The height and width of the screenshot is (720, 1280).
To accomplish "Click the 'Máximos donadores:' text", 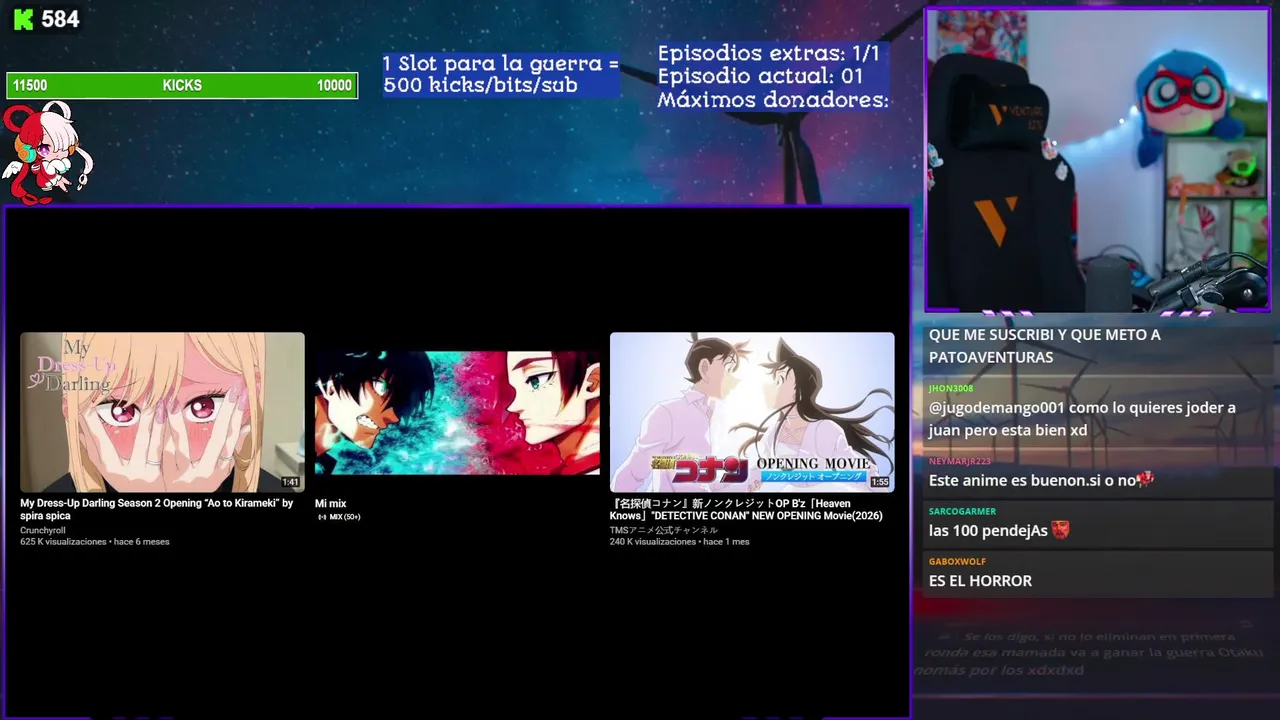I will click(x=773, y=99).
